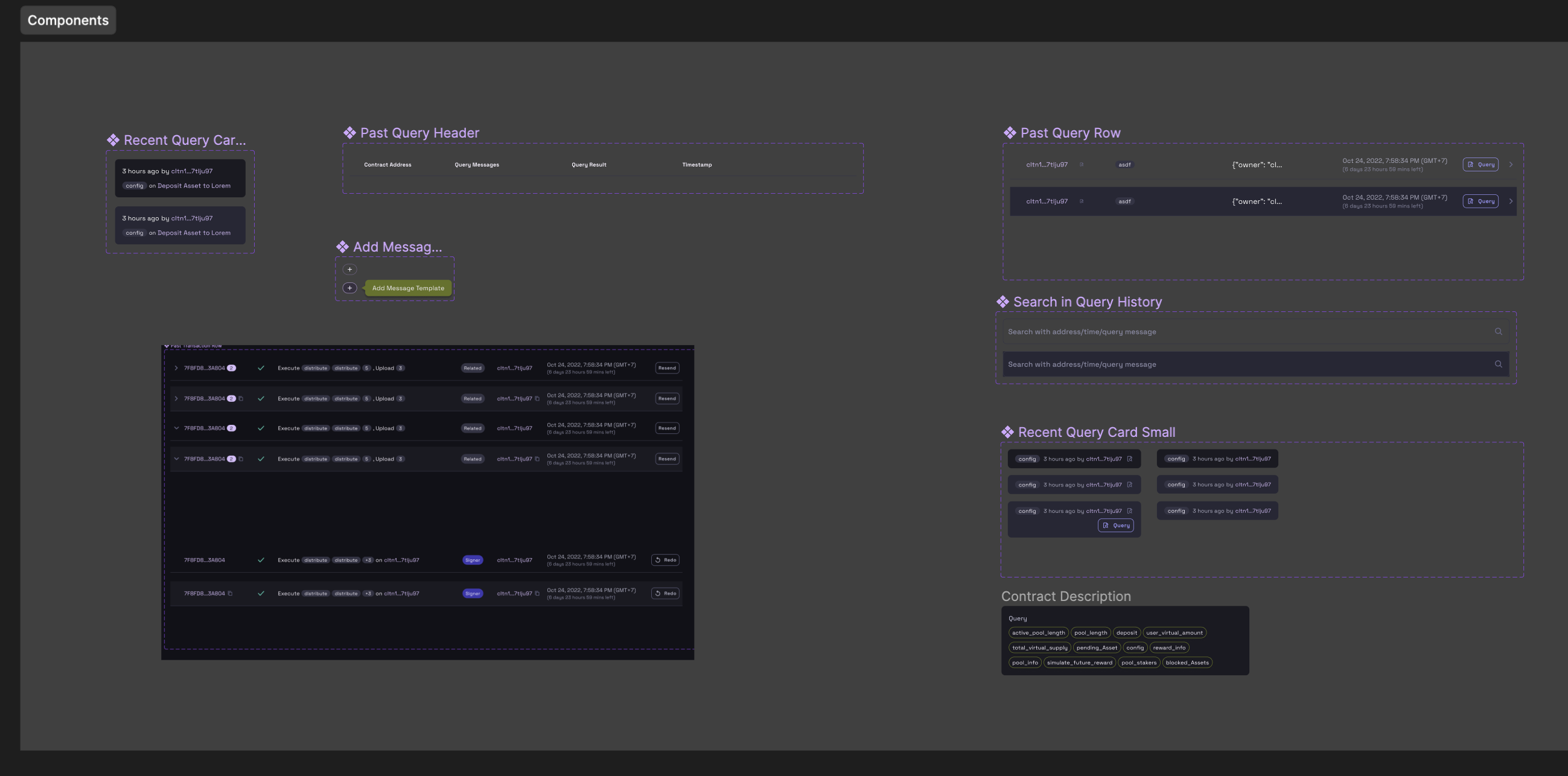The image size is (1568, 776).
Task: Select the simulate_future_reward query tag
Action: click(x=1080, y=663)
